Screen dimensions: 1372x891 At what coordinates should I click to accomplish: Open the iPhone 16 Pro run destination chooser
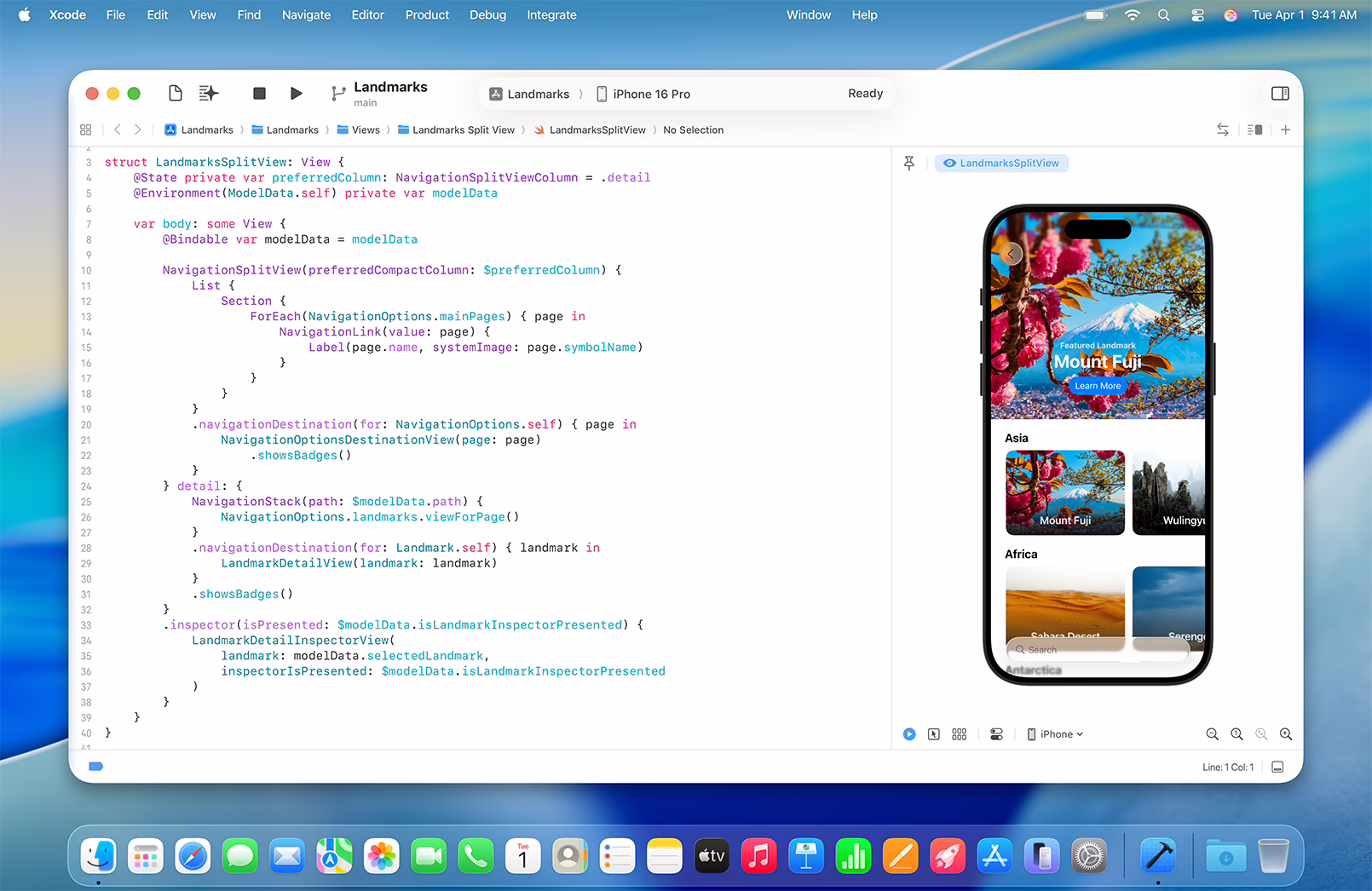pos(652,94)
